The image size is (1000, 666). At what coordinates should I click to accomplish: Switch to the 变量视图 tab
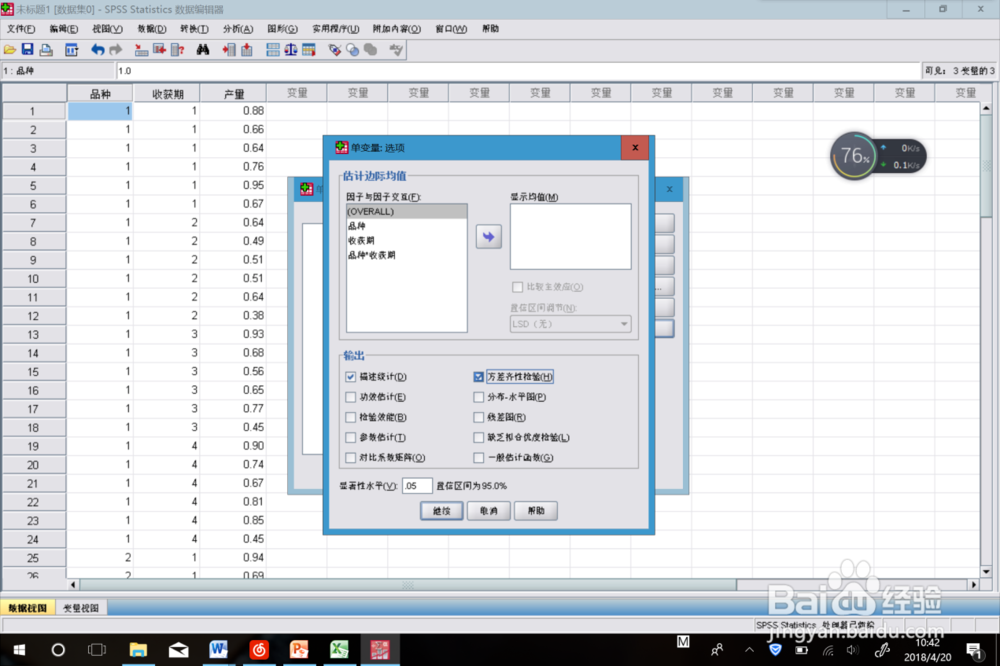point(81,608)
